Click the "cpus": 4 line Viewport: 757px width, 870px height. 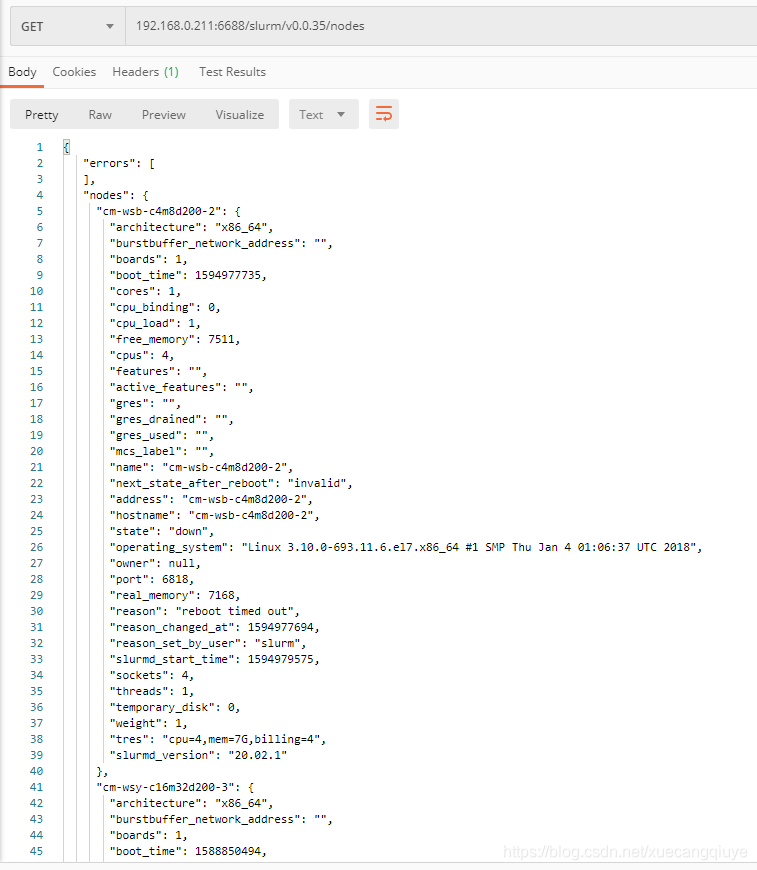pyautogui.click(x=142, y=355)
